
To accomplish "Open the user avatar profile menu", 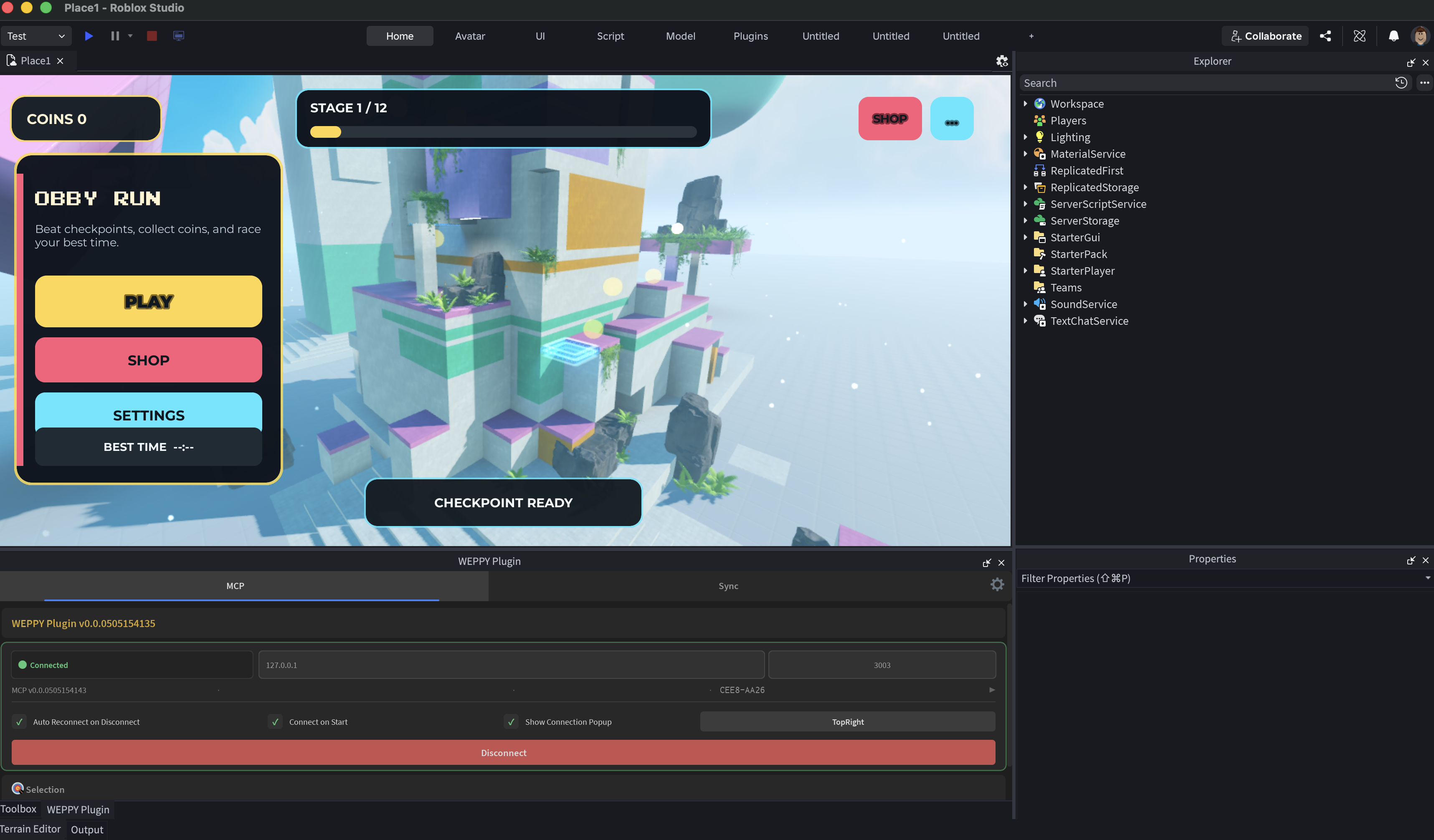I will (x=1420, y=36).
